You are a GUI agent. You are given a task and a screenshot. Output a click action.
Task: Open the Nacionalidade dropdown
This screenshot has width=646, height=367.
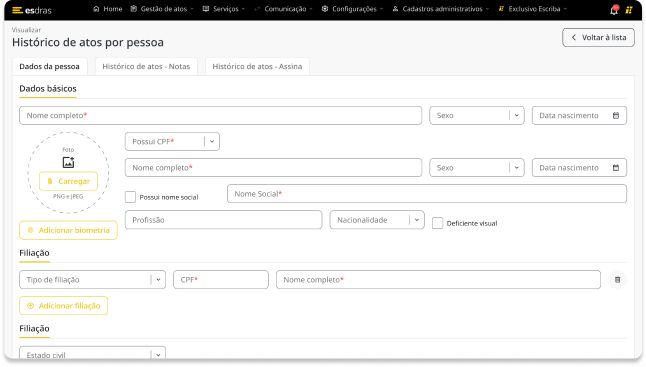click(x=377, y=220)
